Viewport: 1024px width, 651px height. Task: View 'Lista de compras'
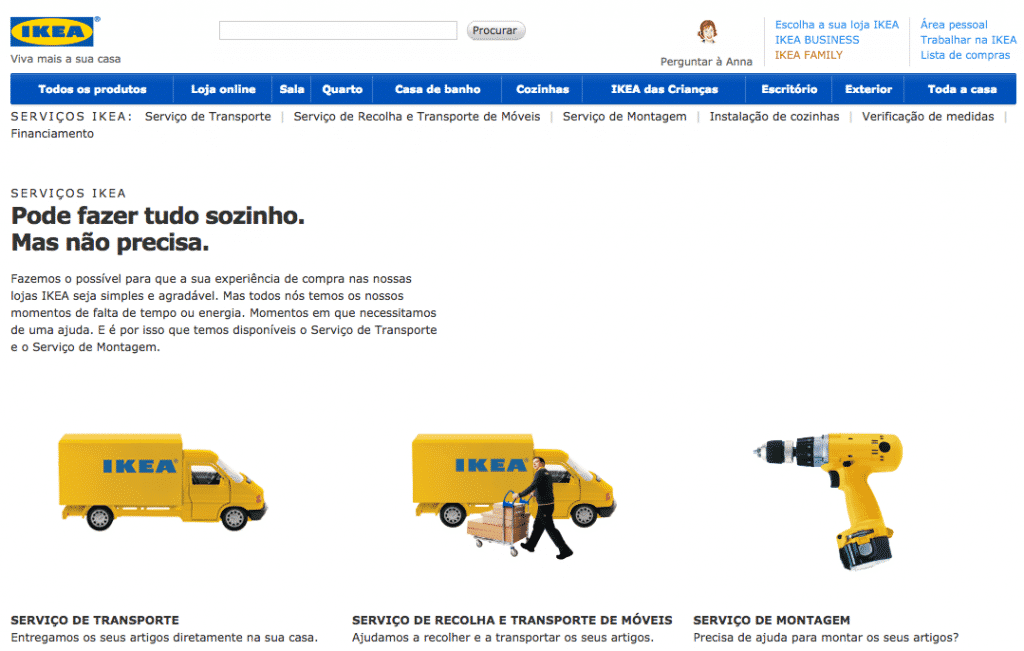[964, 55]
